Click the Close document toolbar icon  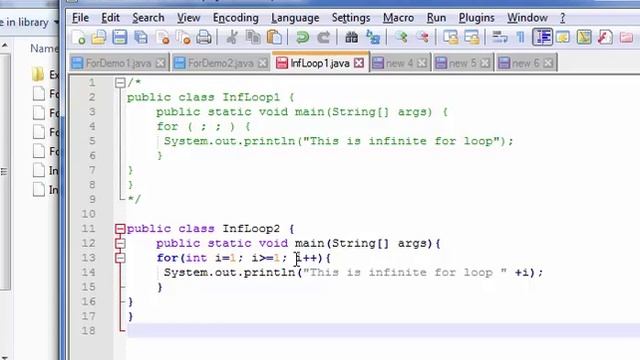(x=162, y=38)
